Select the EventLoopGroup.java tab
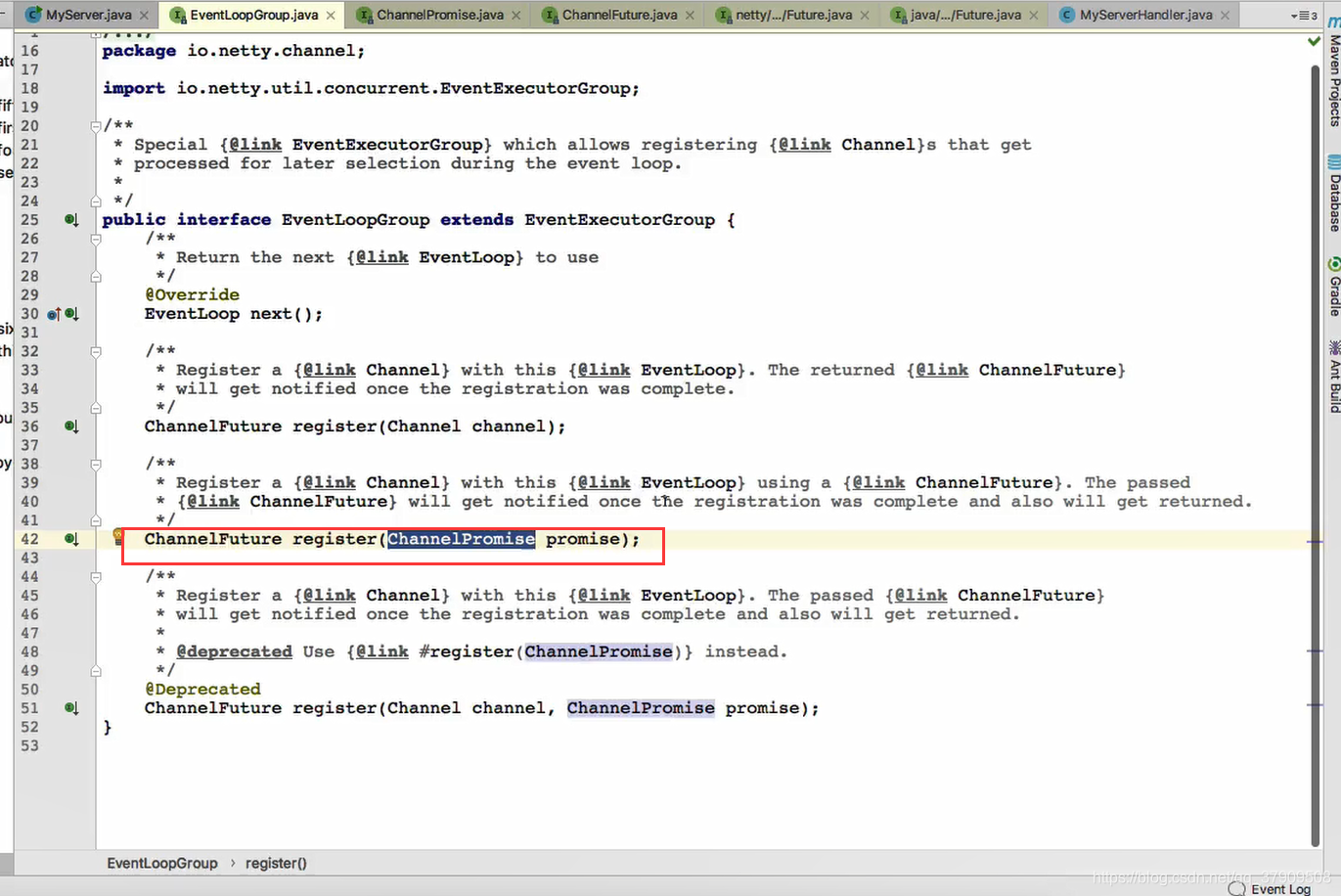Image resolution: width=1341 pixels, height=896 pixels. [x=253, y=15]
